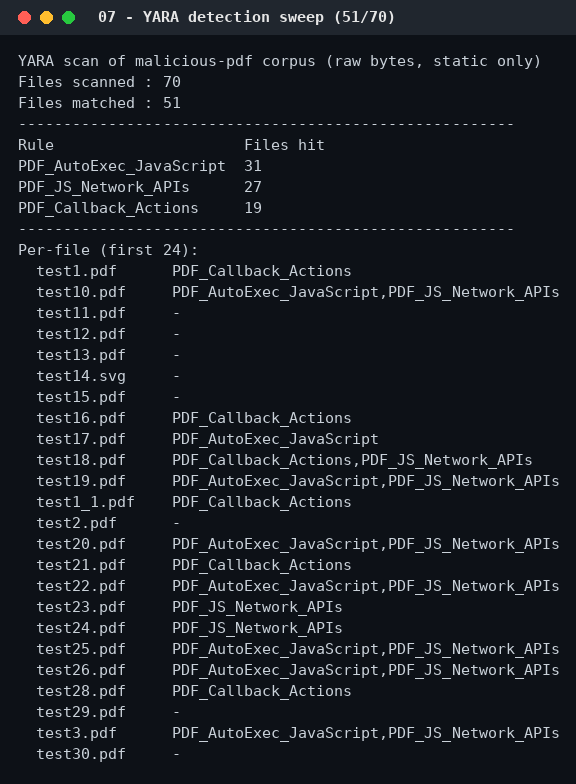
Task: Click the test10.pdf filename
Action: (81, 292)
